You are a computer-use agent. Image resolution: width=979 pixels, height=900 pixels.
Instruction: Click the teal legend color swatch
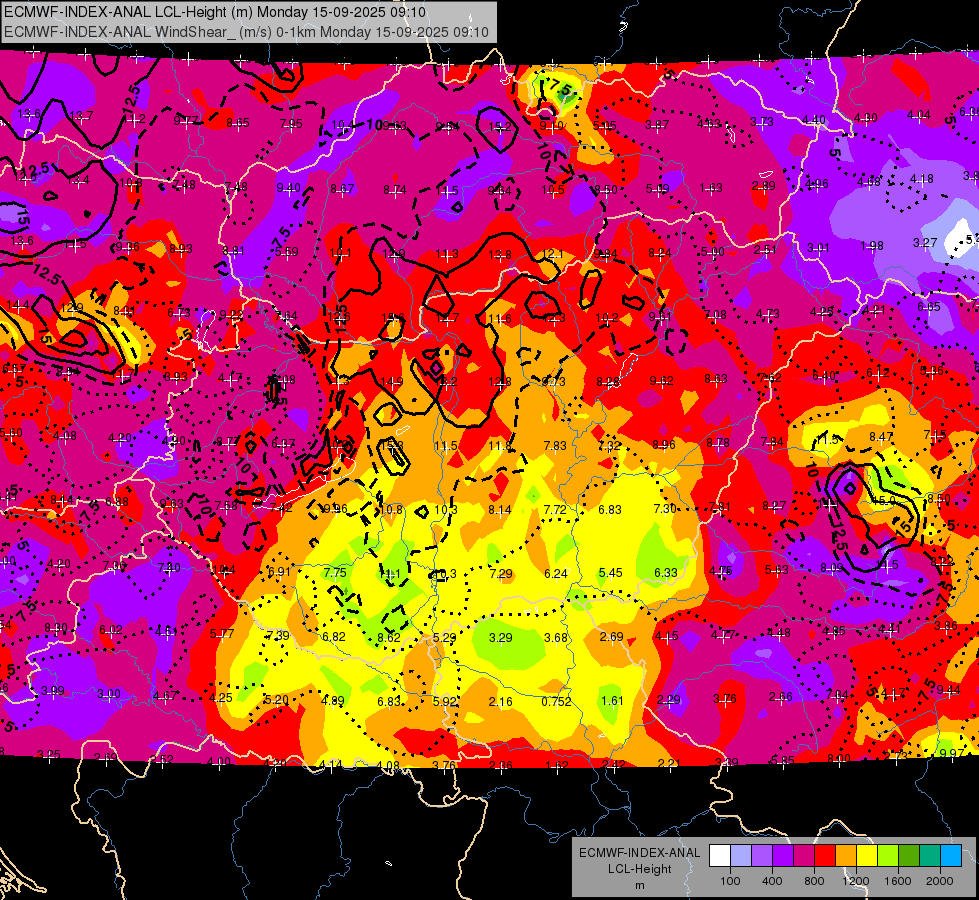(930, 856)
